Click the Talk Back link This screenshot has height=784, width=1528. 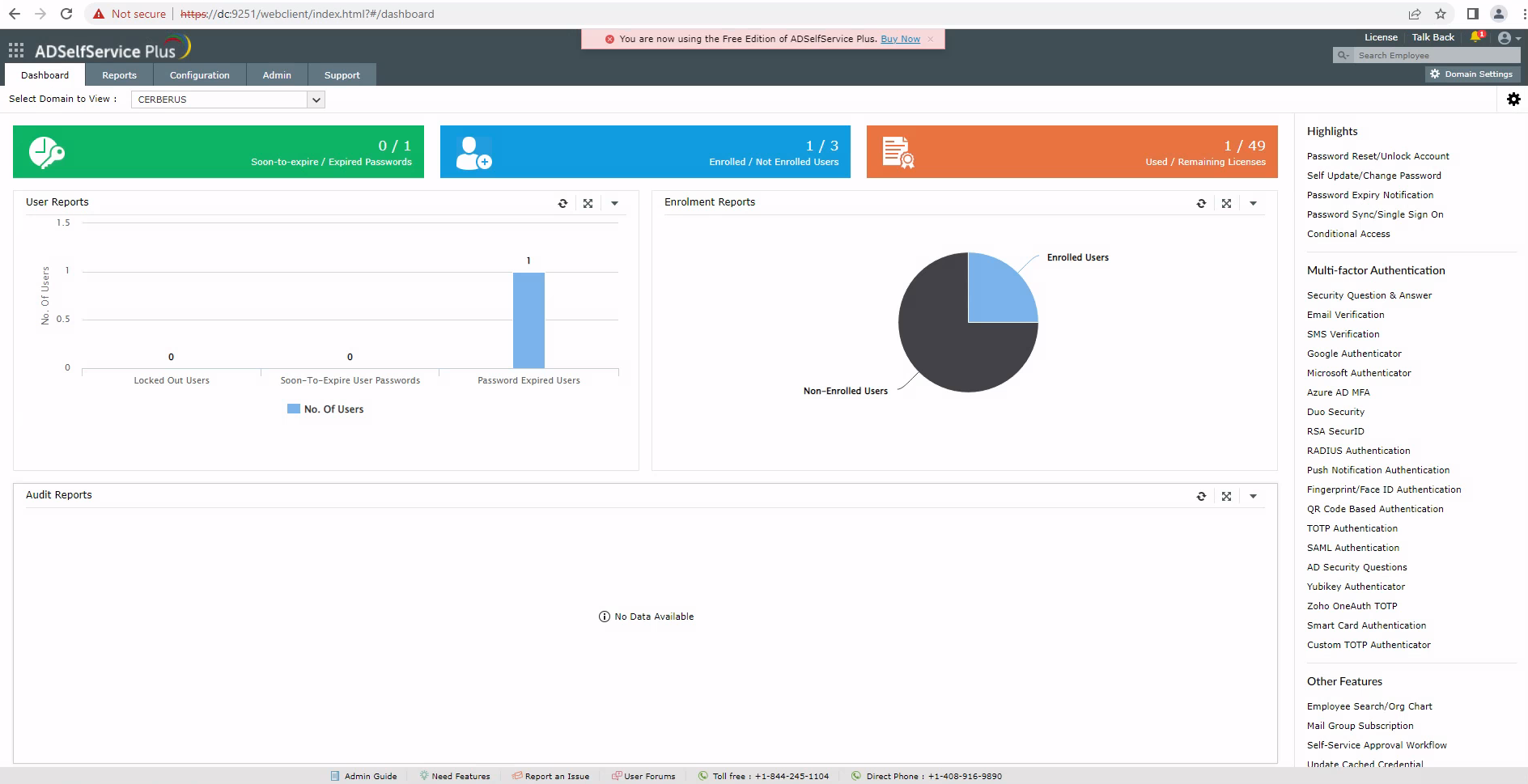point(1432,37)
